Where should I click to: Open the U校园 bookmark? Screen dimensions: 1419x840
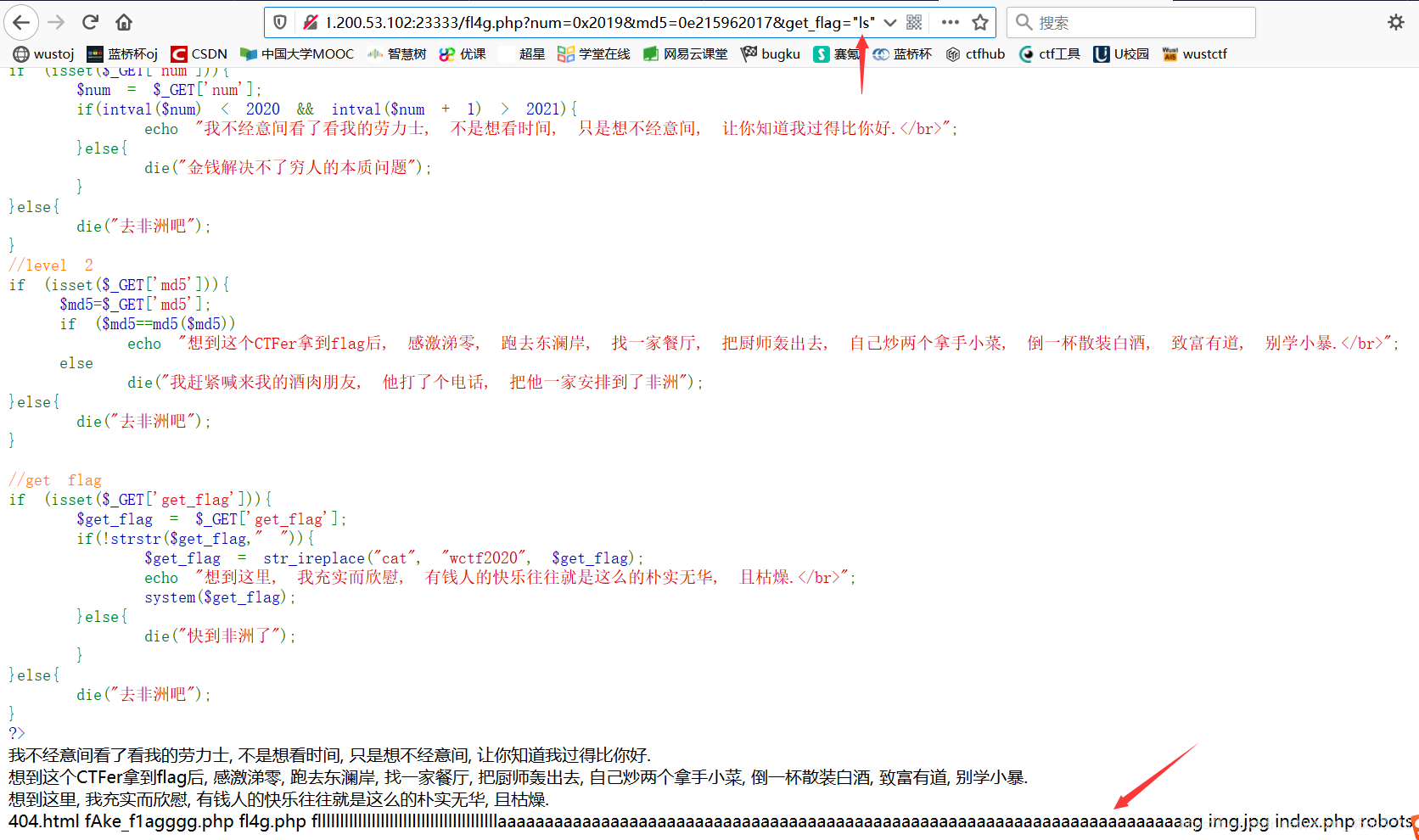1121,53
